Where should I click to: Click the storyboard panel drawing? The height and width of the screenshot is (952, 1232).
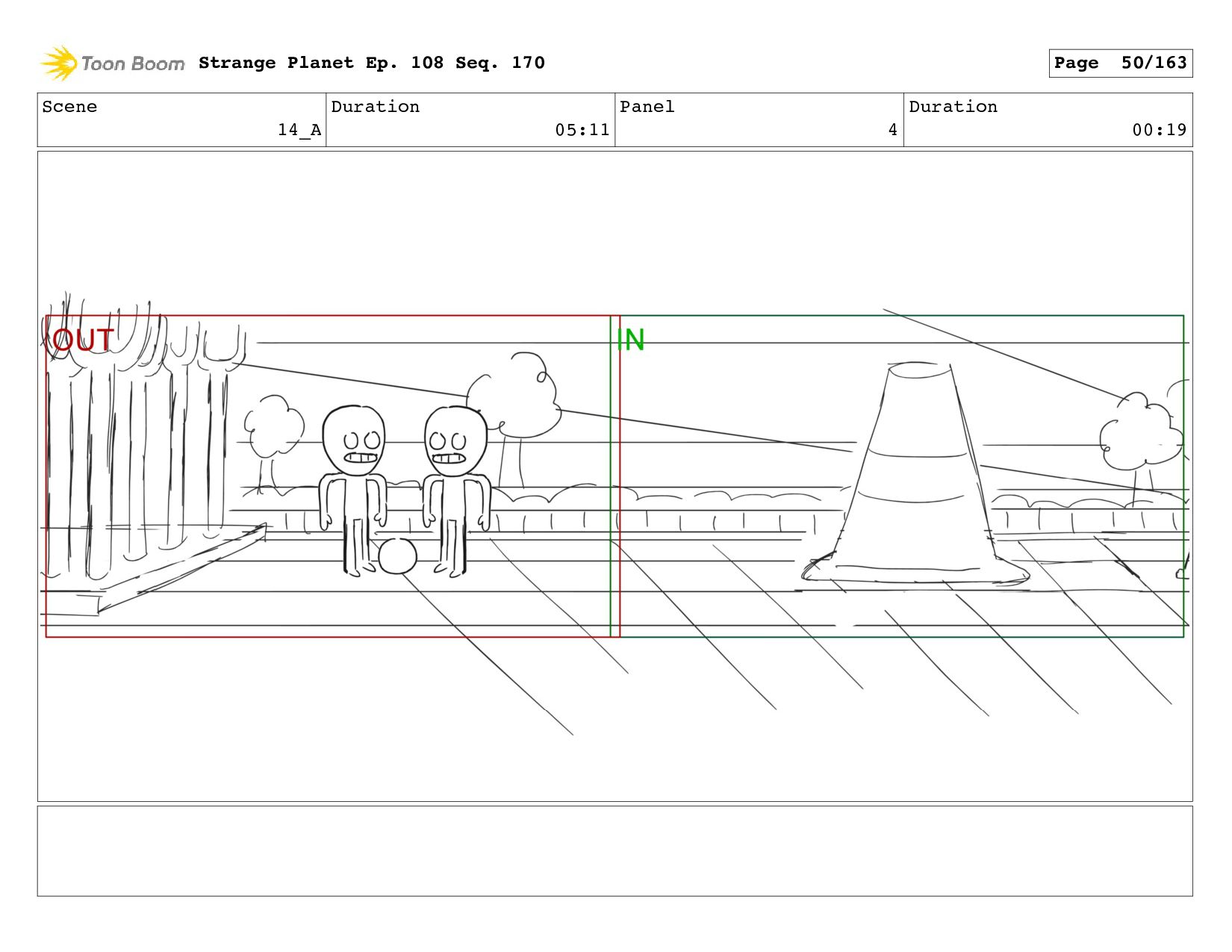coord(615,476)
